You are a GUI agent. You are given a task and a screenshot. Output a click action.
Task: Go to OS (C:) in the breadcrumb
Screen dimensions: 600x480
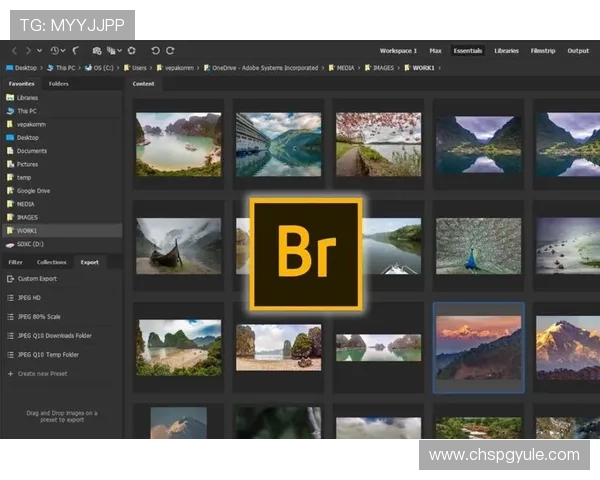99,68
